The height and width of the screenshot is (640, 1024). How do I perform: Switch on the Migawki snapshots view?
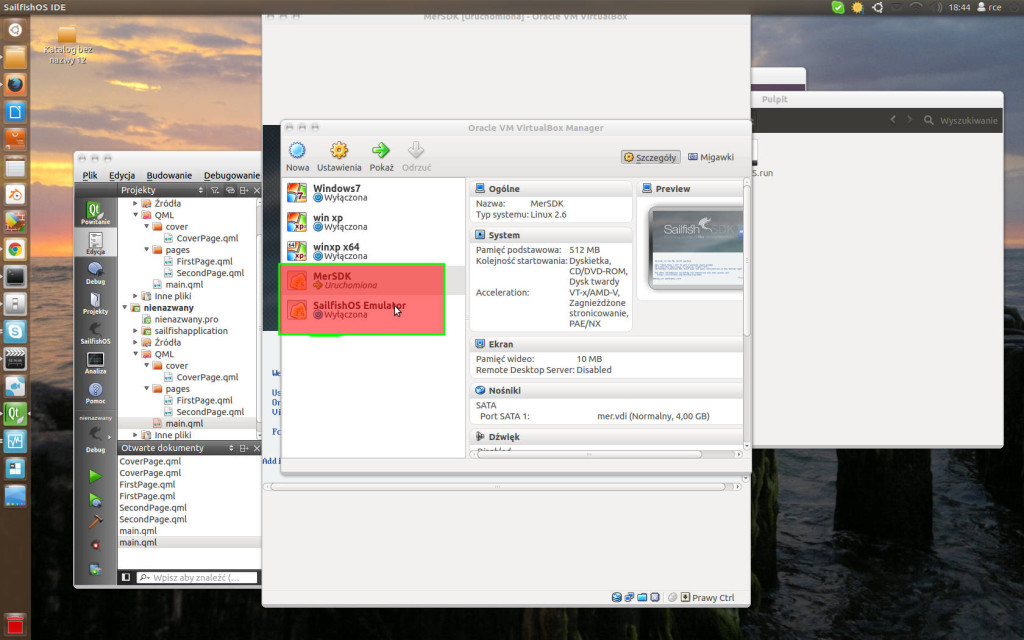(713, 156)
